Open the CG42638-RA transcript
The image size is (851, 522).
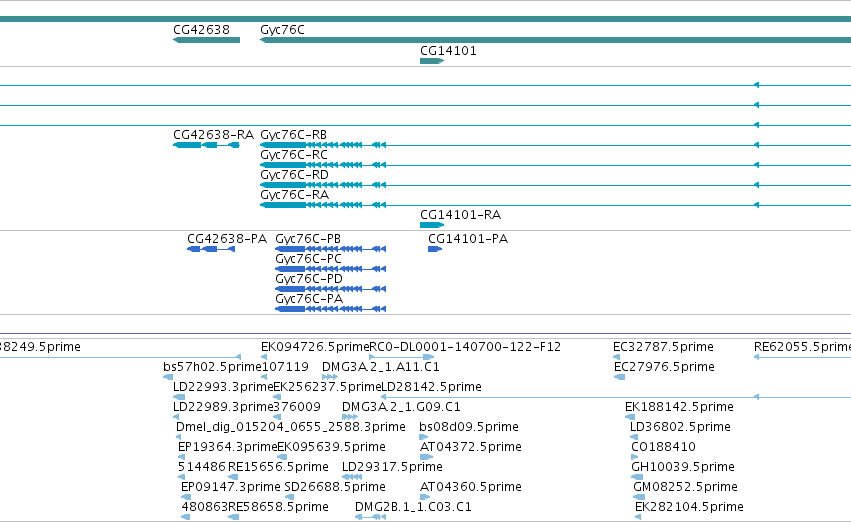(206, 145)
